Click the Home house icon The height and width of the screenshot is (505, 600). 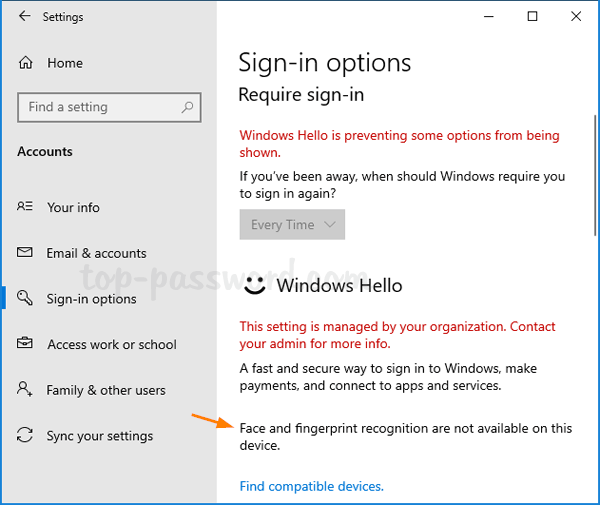click(26, 62)
